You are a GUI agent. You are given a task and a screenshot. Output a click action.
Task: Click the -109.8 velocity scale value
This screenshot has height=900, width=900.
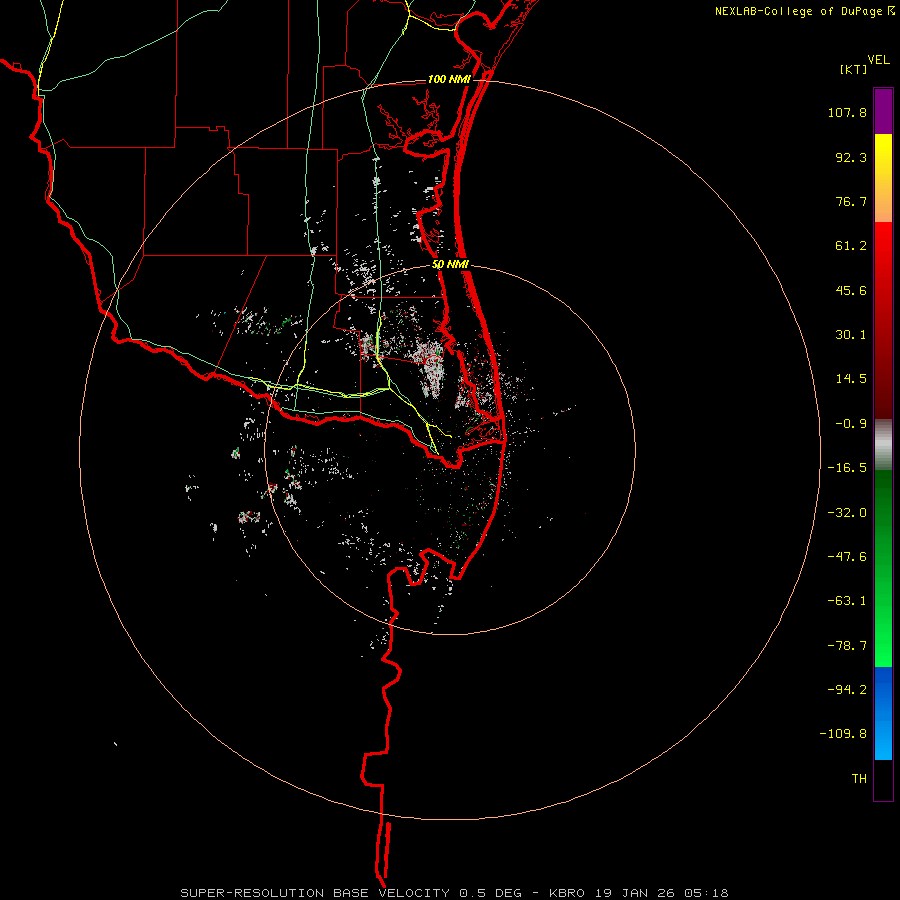click(843, 734)
